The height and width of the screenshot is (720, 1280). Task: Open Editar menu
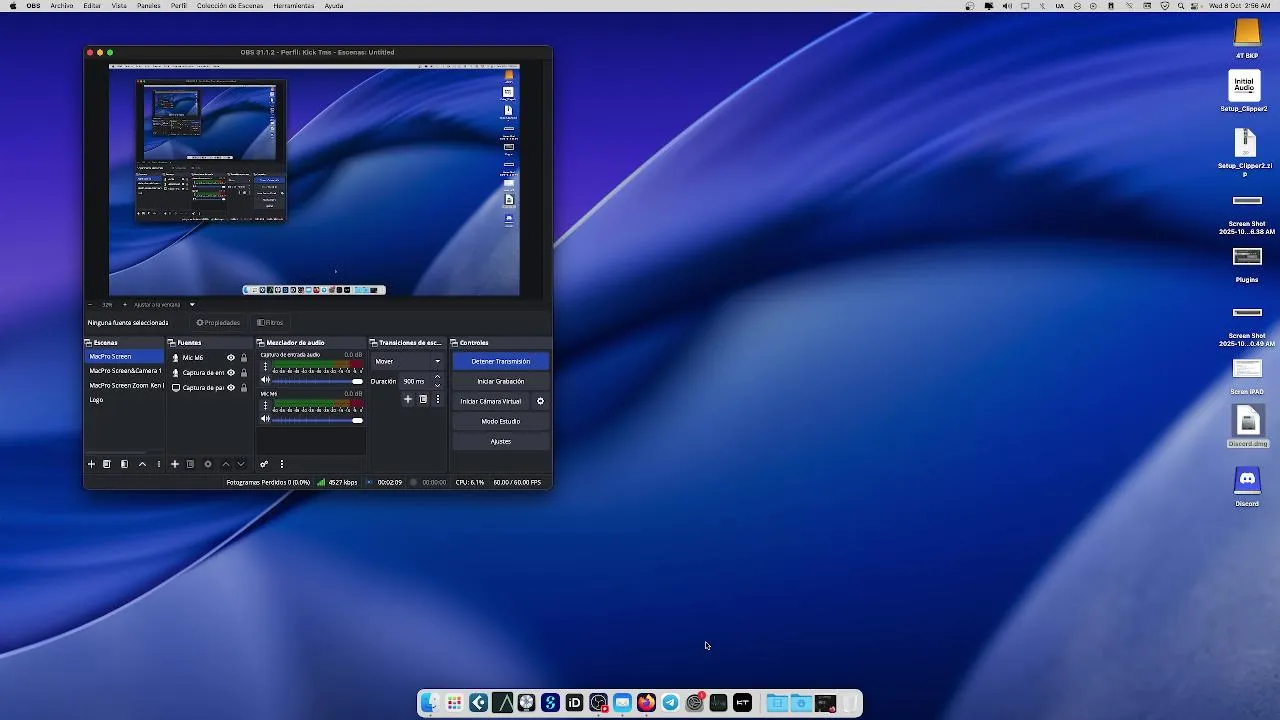tap(92, 6)
